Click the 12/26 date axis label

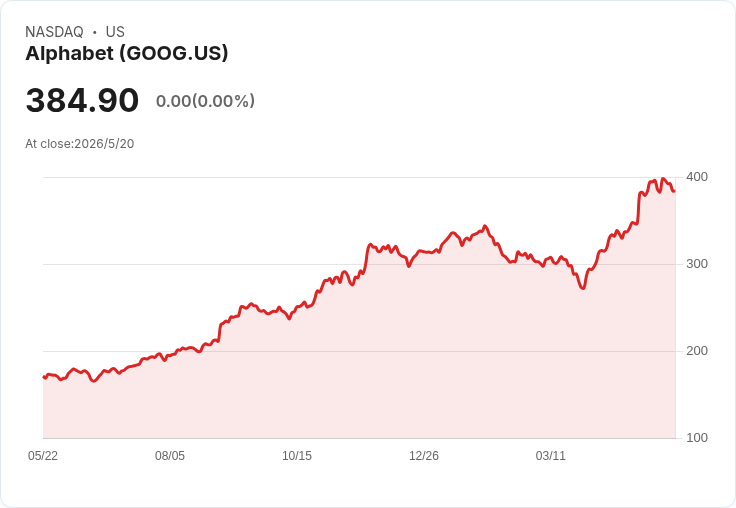424,456
